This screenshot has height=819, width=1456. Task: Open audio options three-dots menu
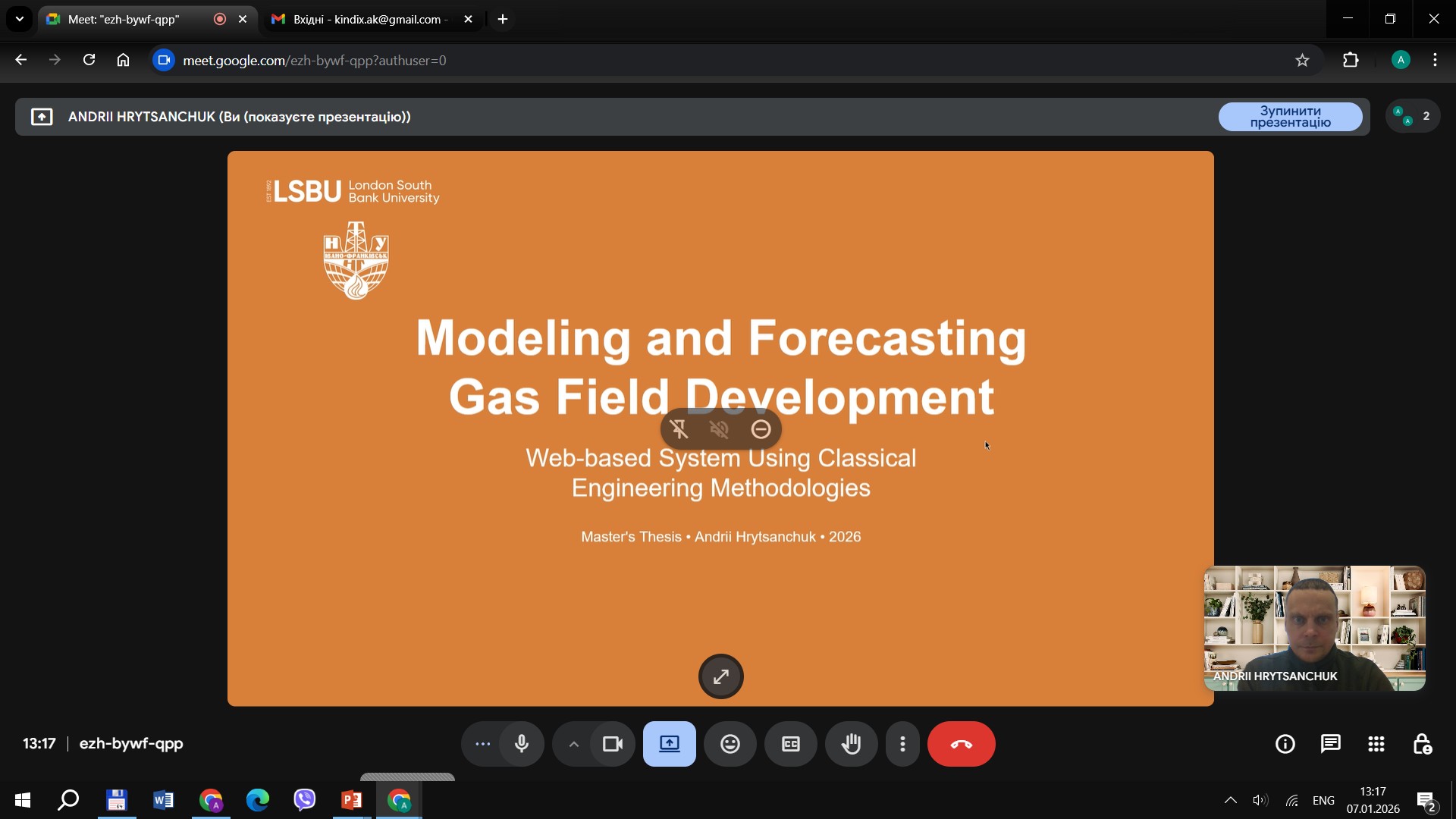482,744
